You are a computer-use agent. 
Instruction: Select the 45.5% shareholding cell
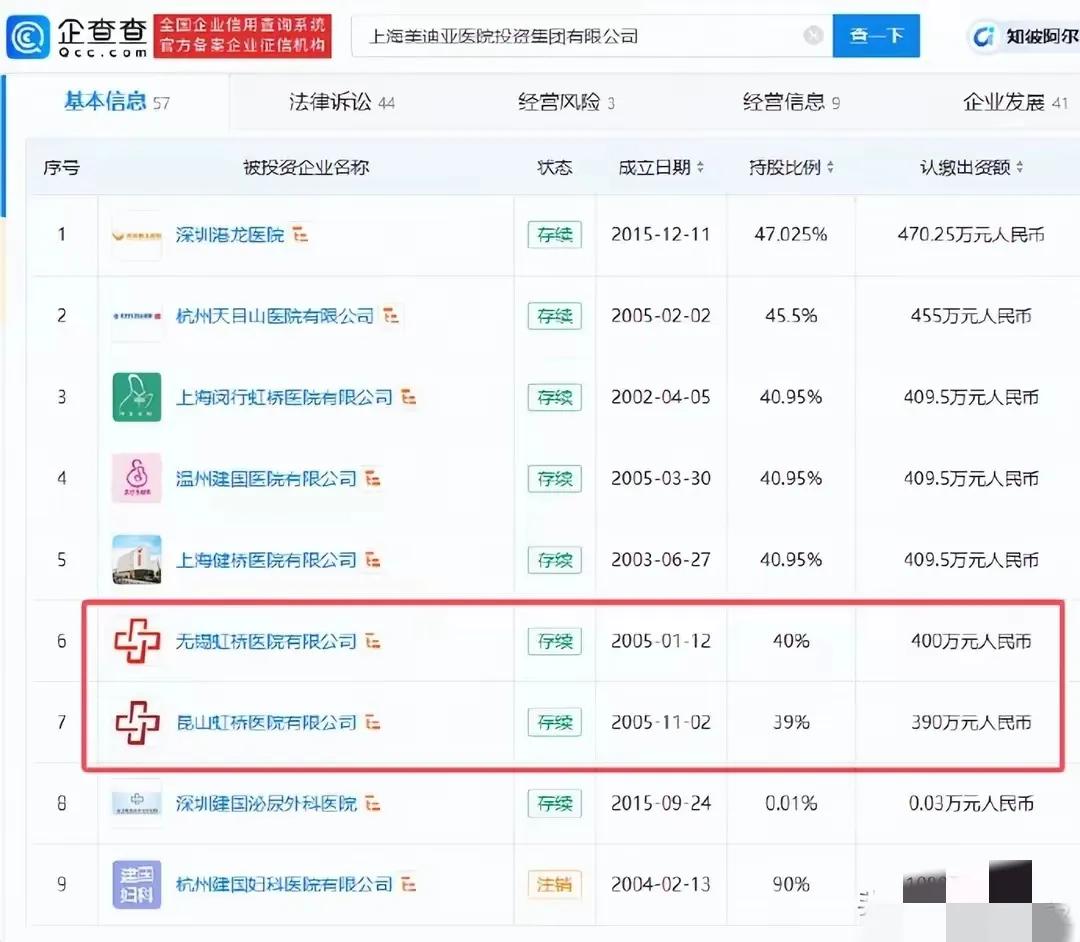[791, 316]
